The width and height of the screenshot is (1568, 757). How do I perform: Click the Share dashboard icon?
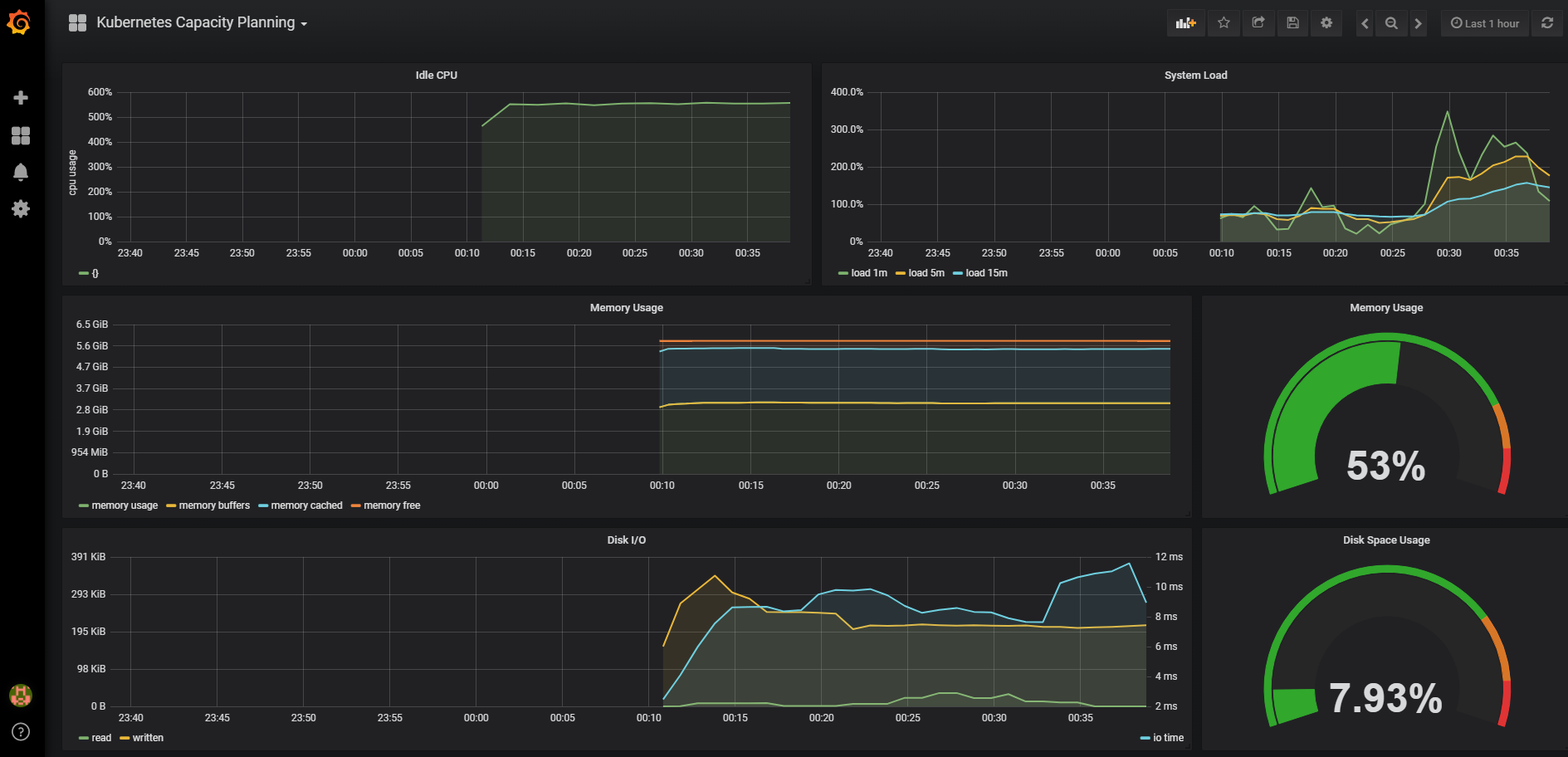click(1258, 23)
